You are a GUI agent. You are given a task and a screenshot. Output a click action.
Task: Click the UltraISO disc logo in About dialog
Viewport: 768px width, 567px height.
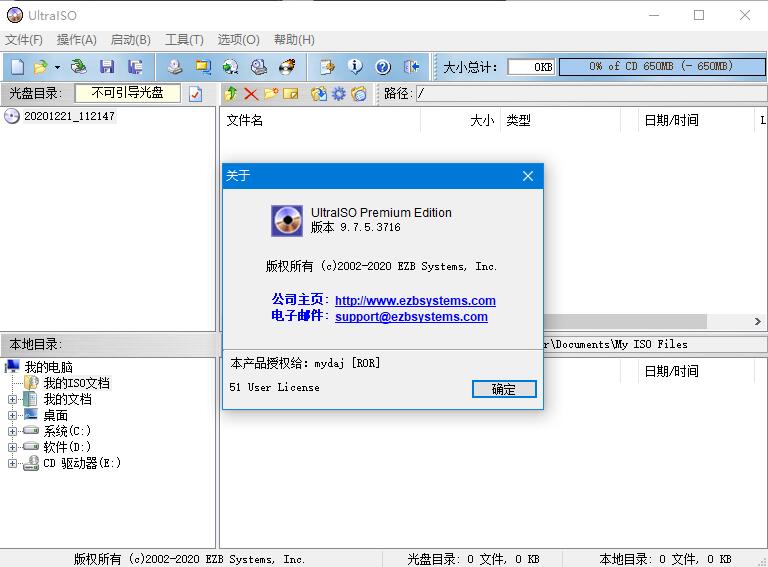coord(287,221)
